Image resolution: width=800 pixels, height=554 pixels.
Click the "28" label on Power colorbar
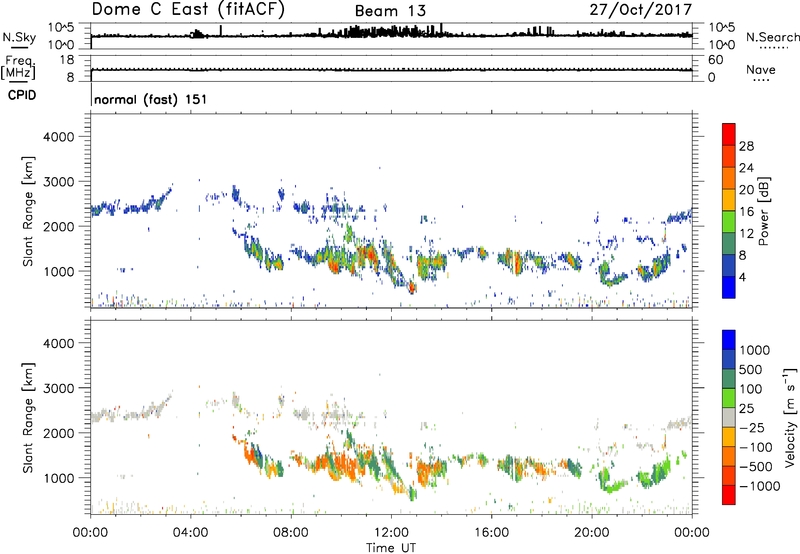click(746, 146)
